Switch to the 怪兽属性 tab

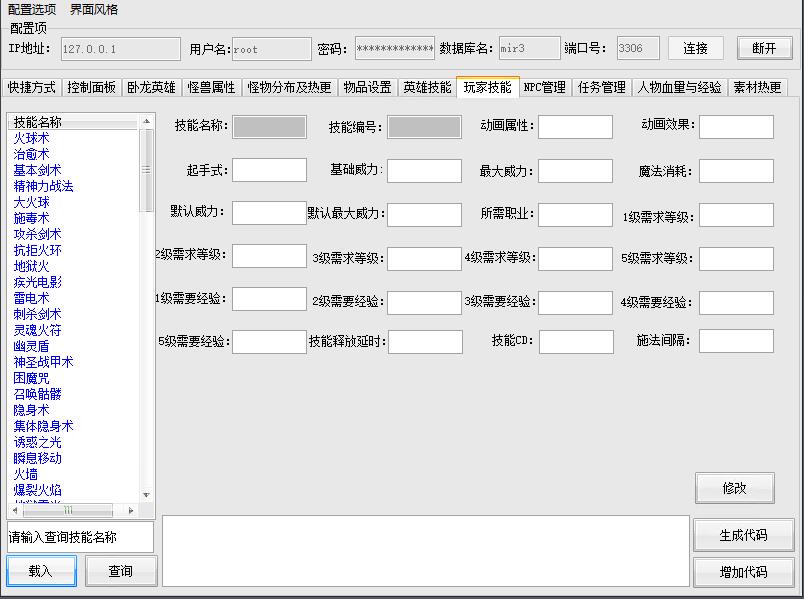point(211,87)
